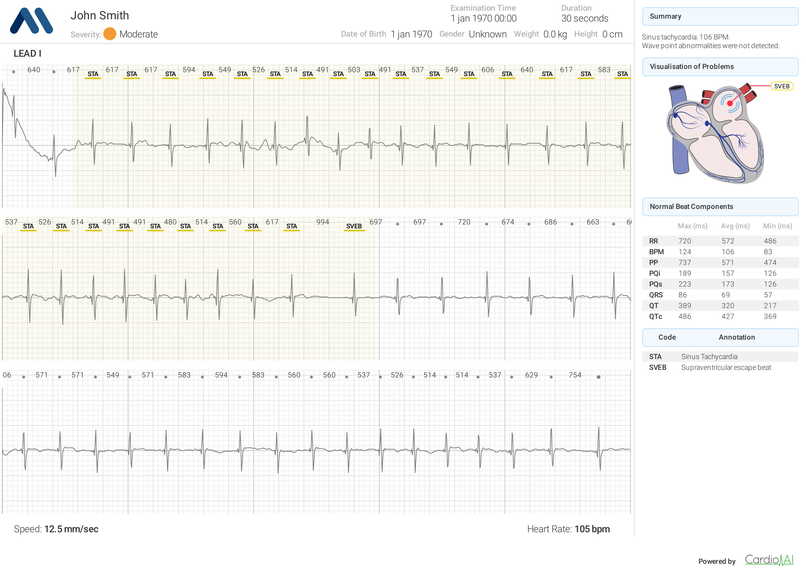The height and width of the screenshot is (570, 806).
Task: Click the 480 interval label on second strip
Action: point(170,222)
